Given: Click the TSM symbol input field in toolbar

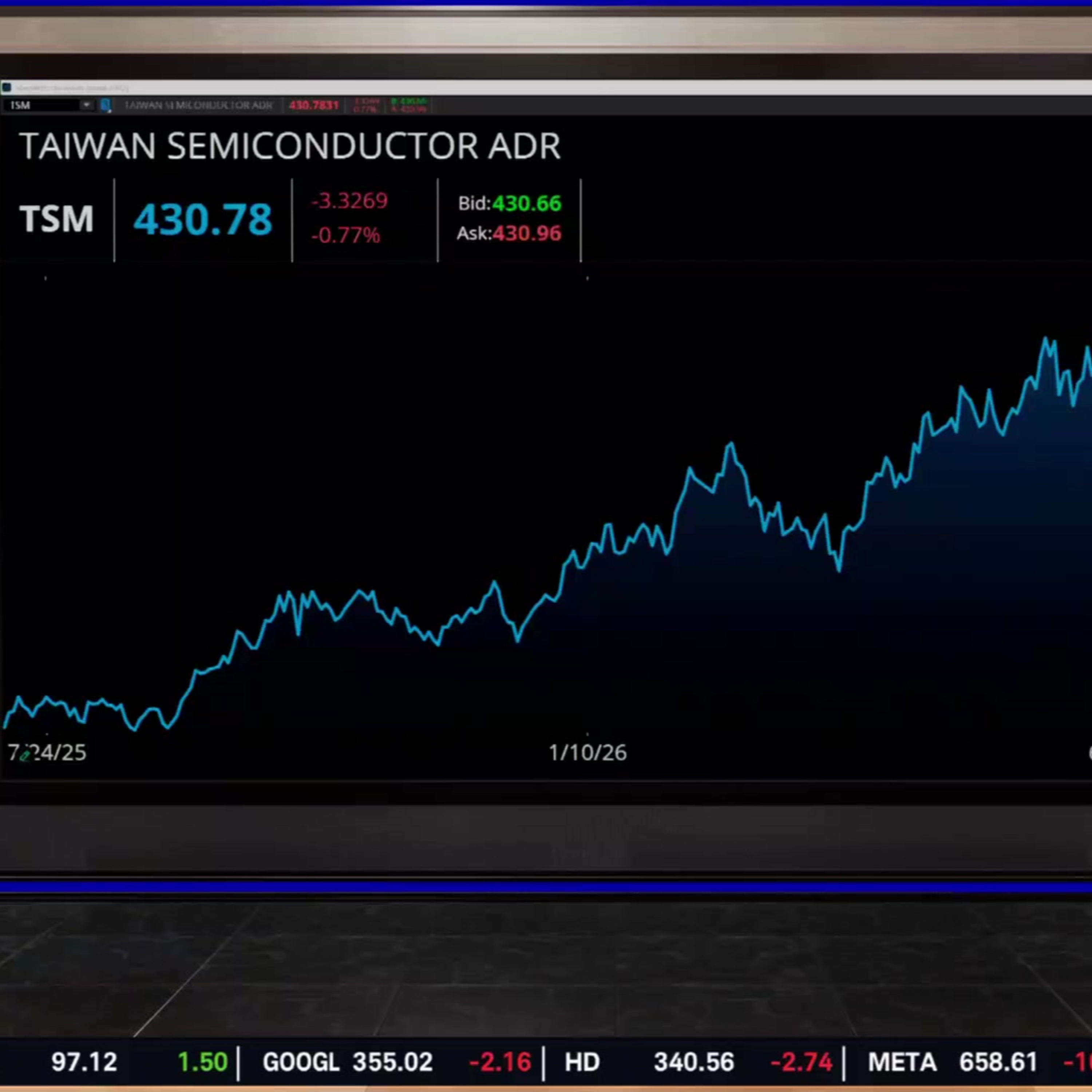Looking at the screenshot, I should click(42, 105).
